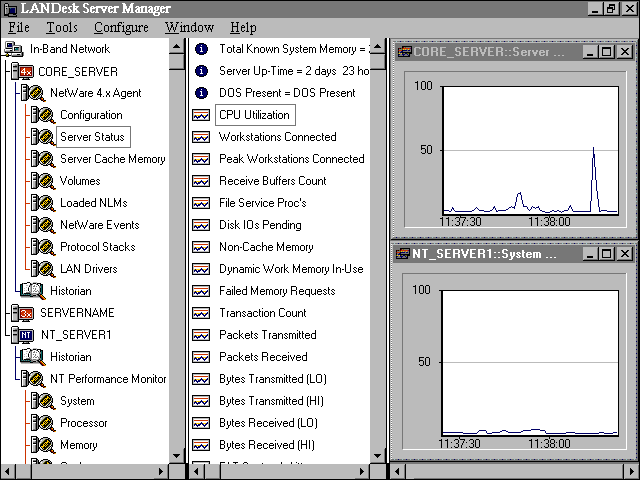Click the Historian book icon under CORE_SERVER
Viewport: 640px width, 480px height.
point(33,291)
